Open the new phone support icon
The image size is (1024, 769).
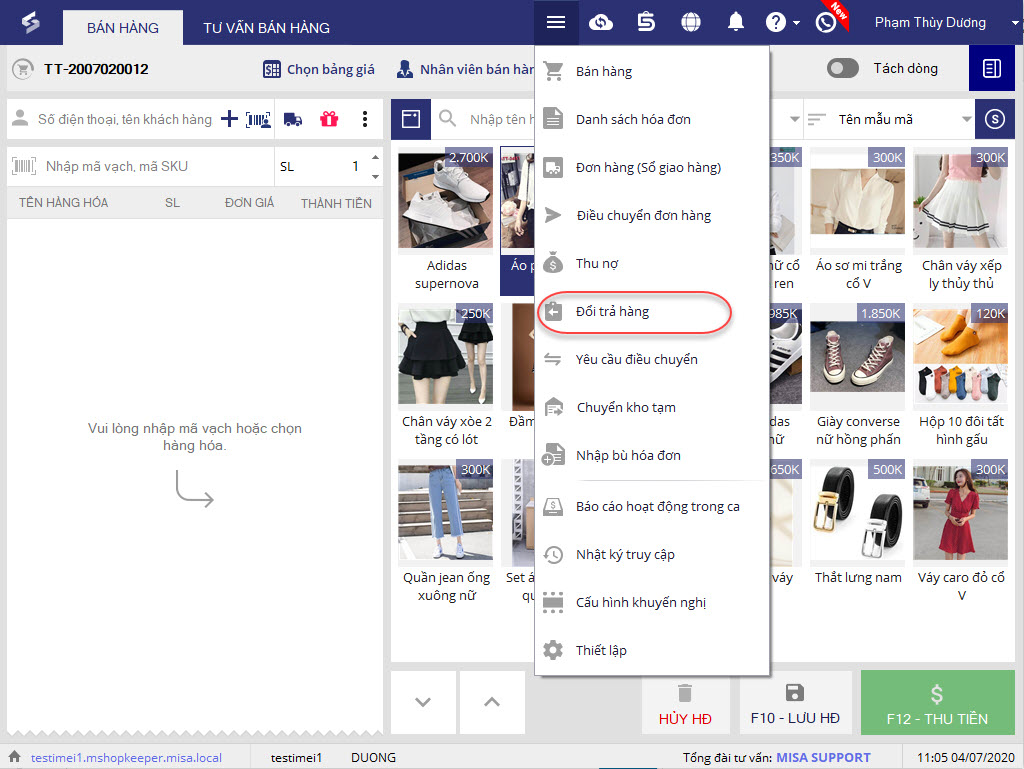[826, 22]
